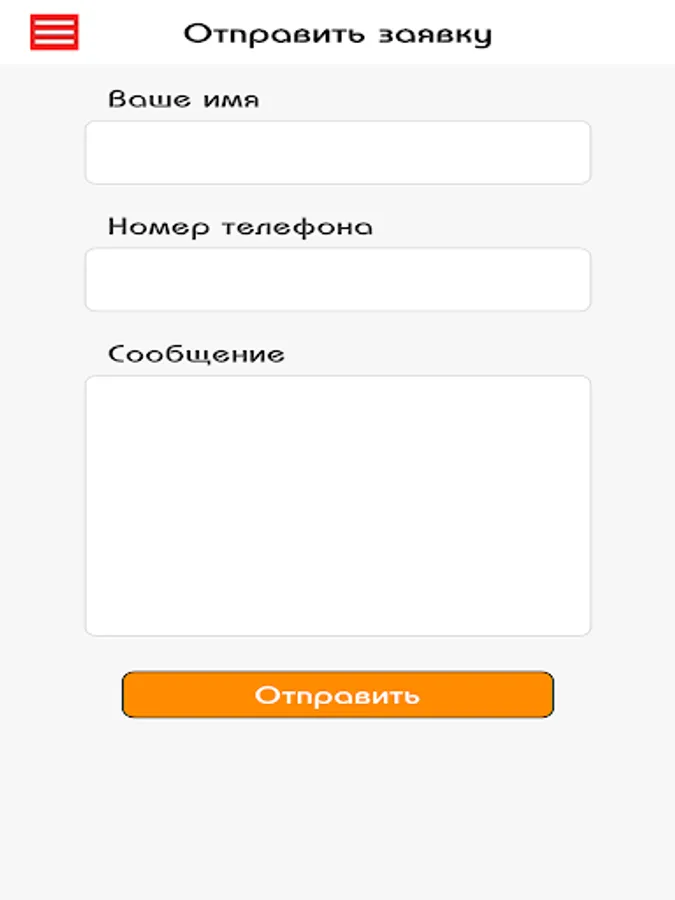The image size is (675, 900).
Task: Click the word "имя" above first field
Action: 231,100
